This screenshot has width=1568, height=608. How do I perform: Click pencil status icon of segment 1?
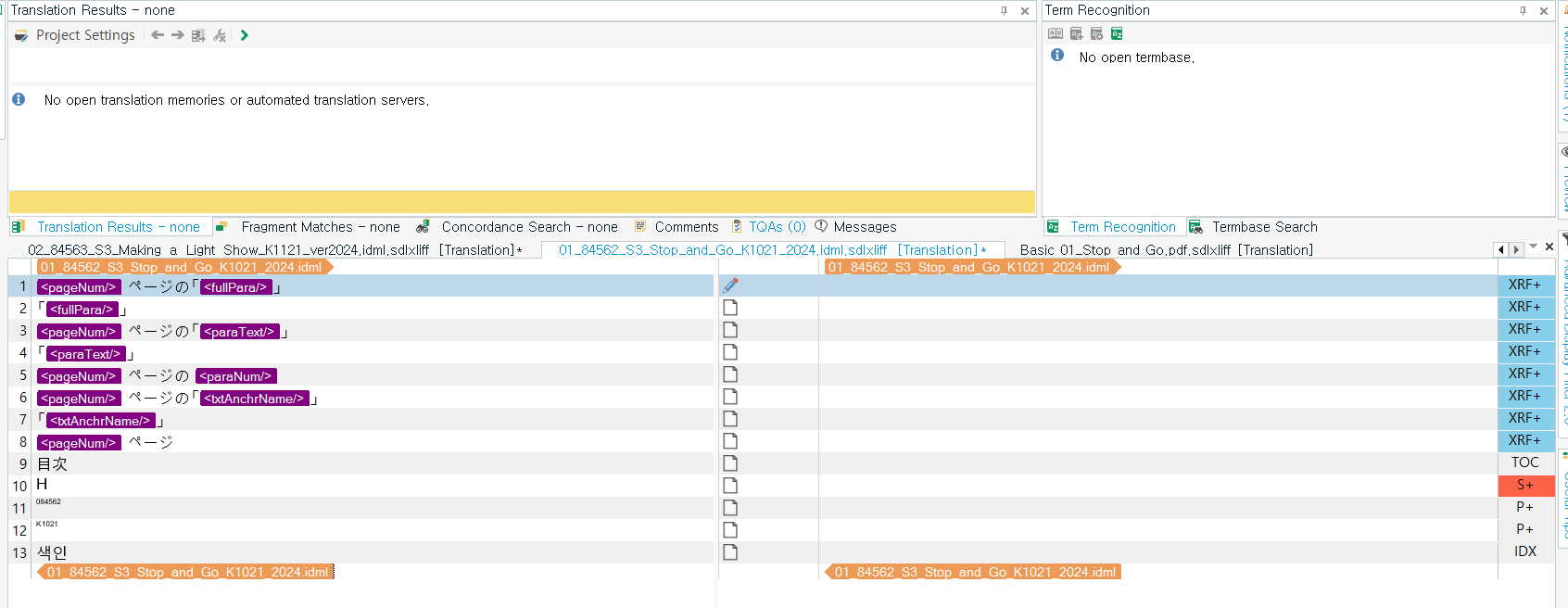point(730,285)
